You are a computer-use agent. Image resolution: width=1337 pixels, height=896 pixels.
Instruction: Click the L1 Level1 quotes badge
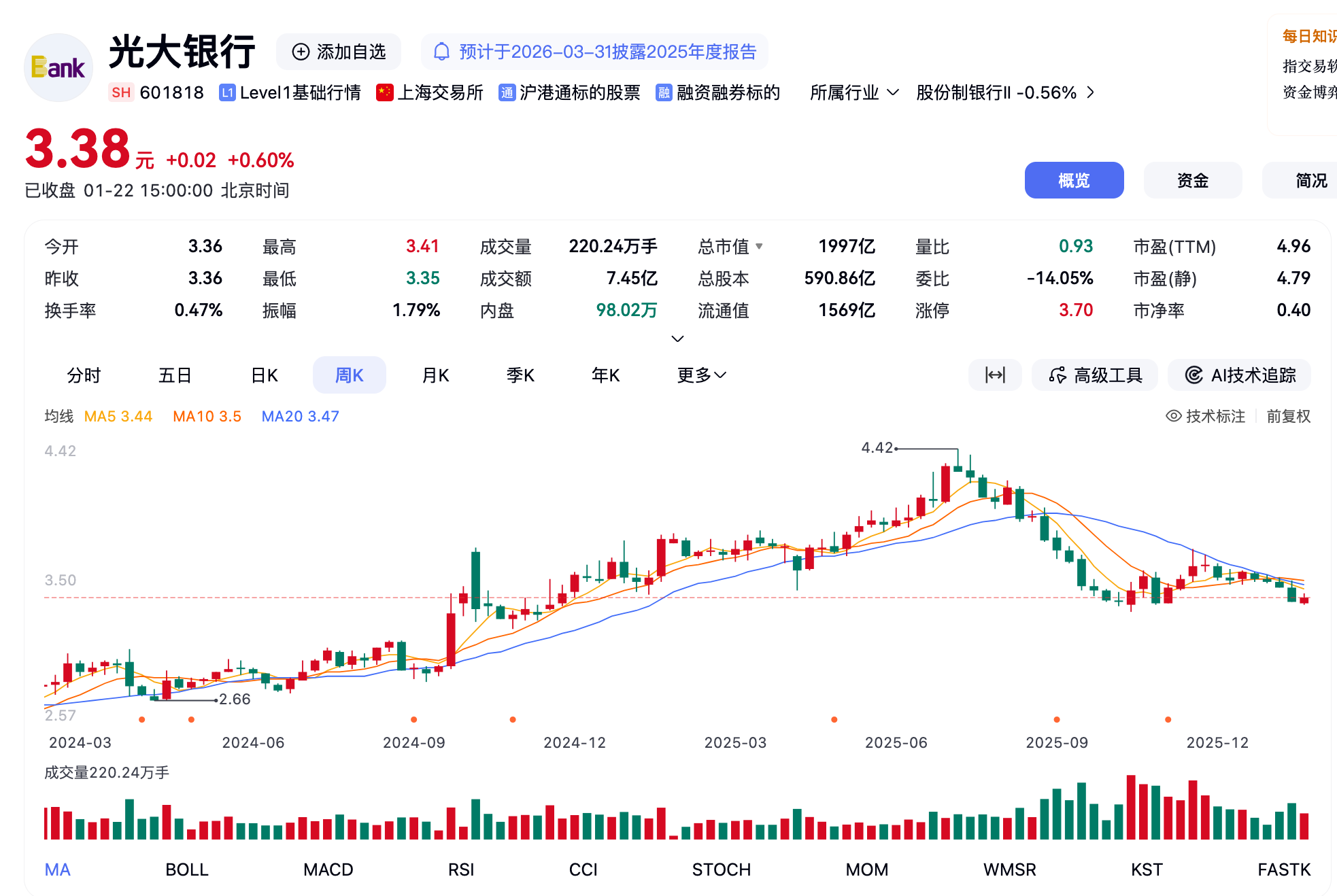point(227,92)
